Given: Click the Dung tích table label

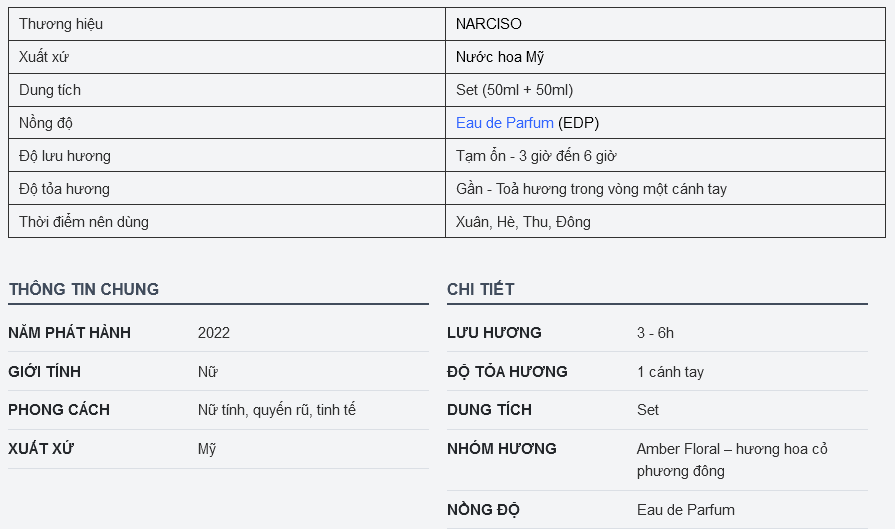Looking at the screenshot, I should pyautogui.click(x=50, y=90).
